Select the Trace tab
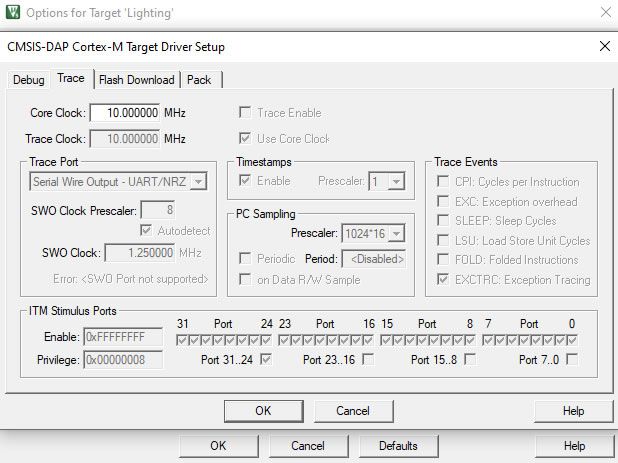618x463 pixels. tap(71, 78)
